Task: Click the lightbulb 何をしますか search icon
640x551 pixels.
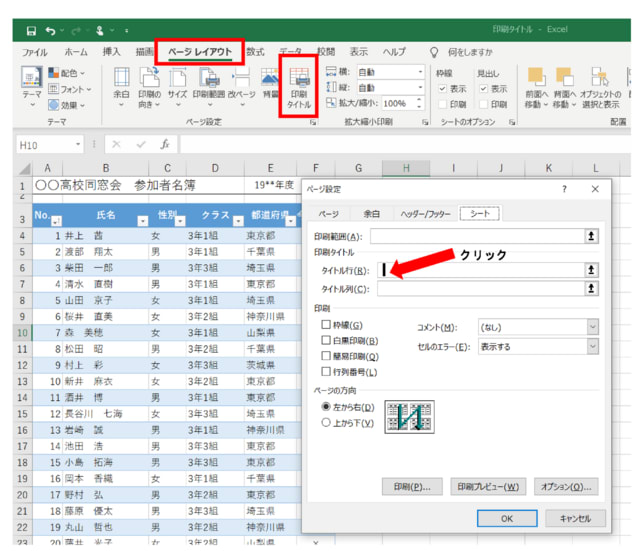Action: click(x=434, y=52)
